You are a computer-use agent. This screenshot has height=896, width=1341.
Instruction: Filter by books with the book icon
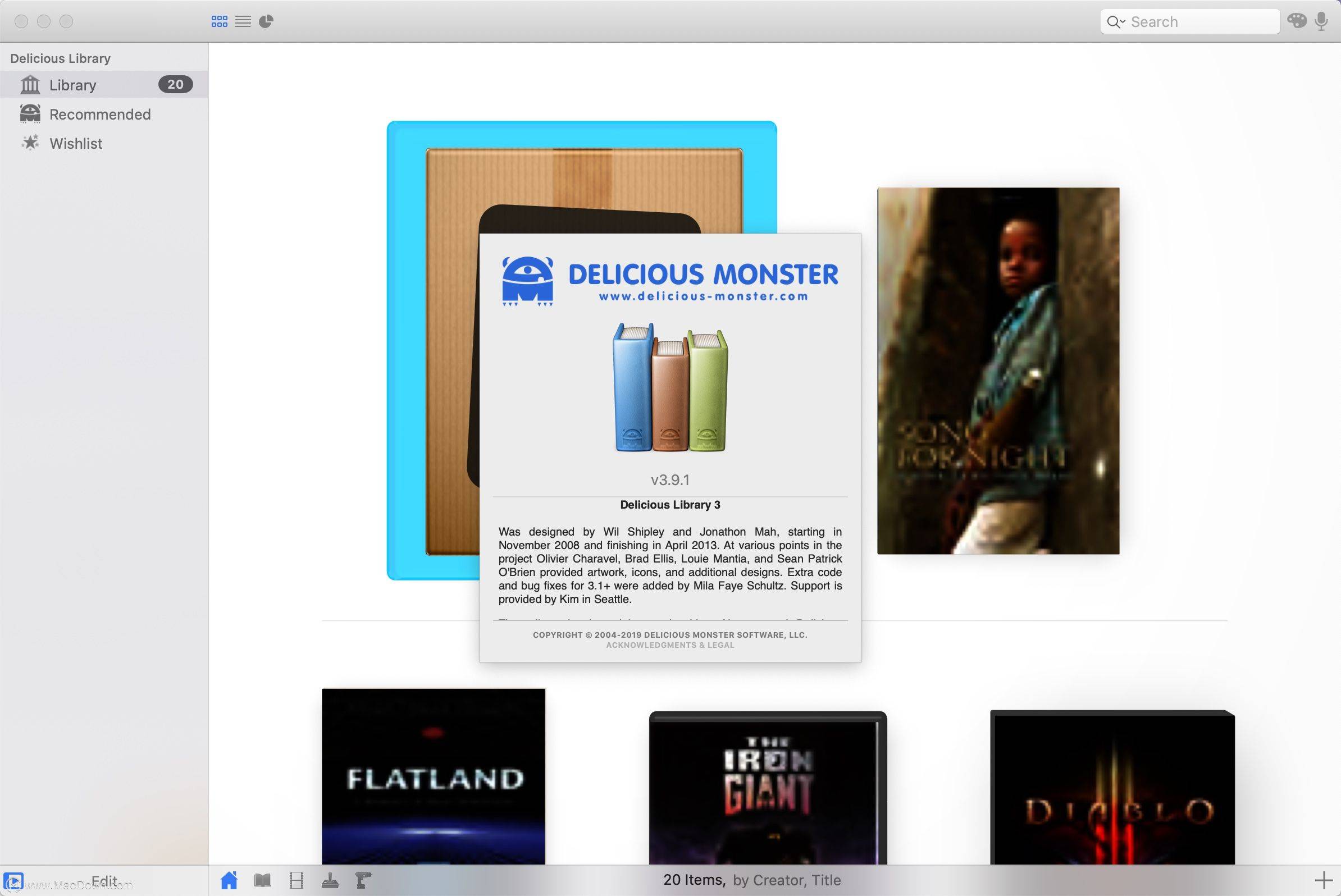(x=263, y=880)
